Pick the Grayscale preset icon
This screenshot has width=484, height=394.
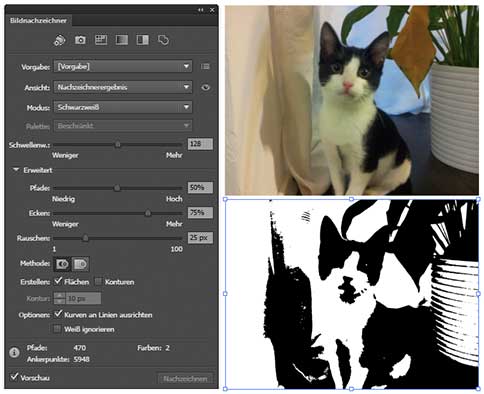pos(122,40)
